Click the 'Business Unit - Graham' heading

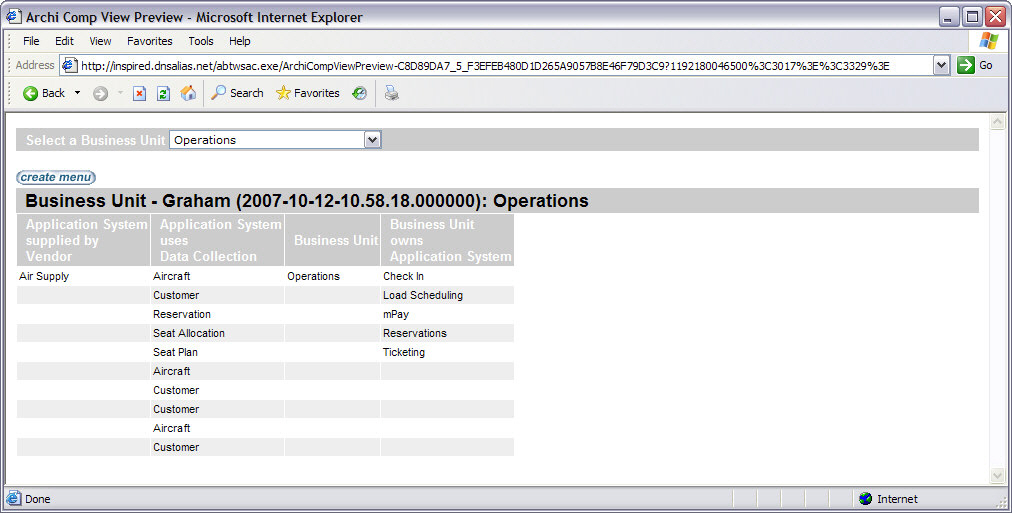[307, 201]
